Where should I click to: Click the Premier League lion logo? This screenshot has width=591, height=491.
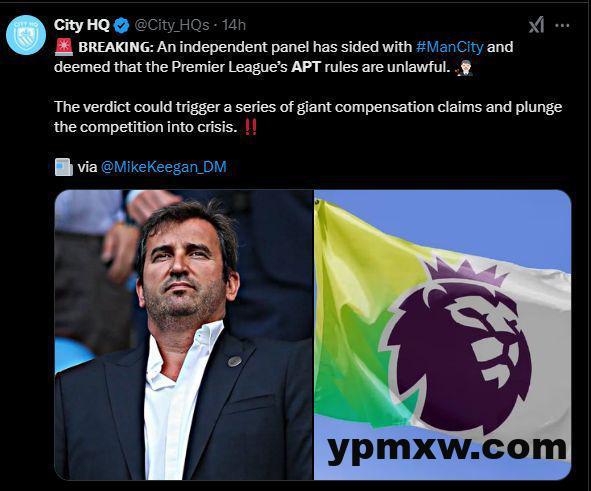[x=456, y=347]
